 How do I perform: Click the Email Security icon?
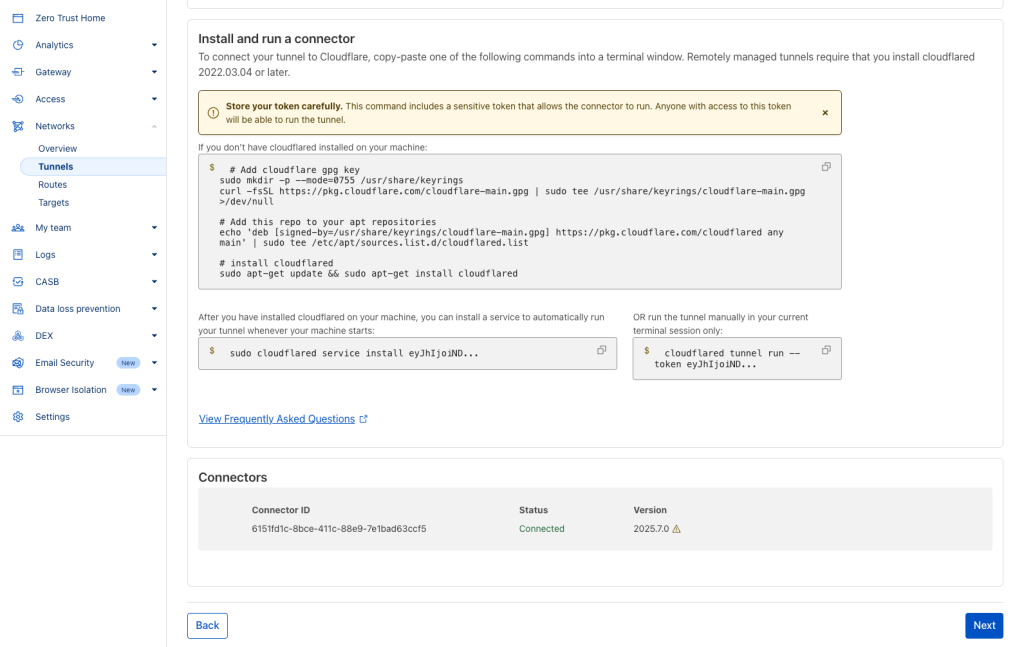18,363
